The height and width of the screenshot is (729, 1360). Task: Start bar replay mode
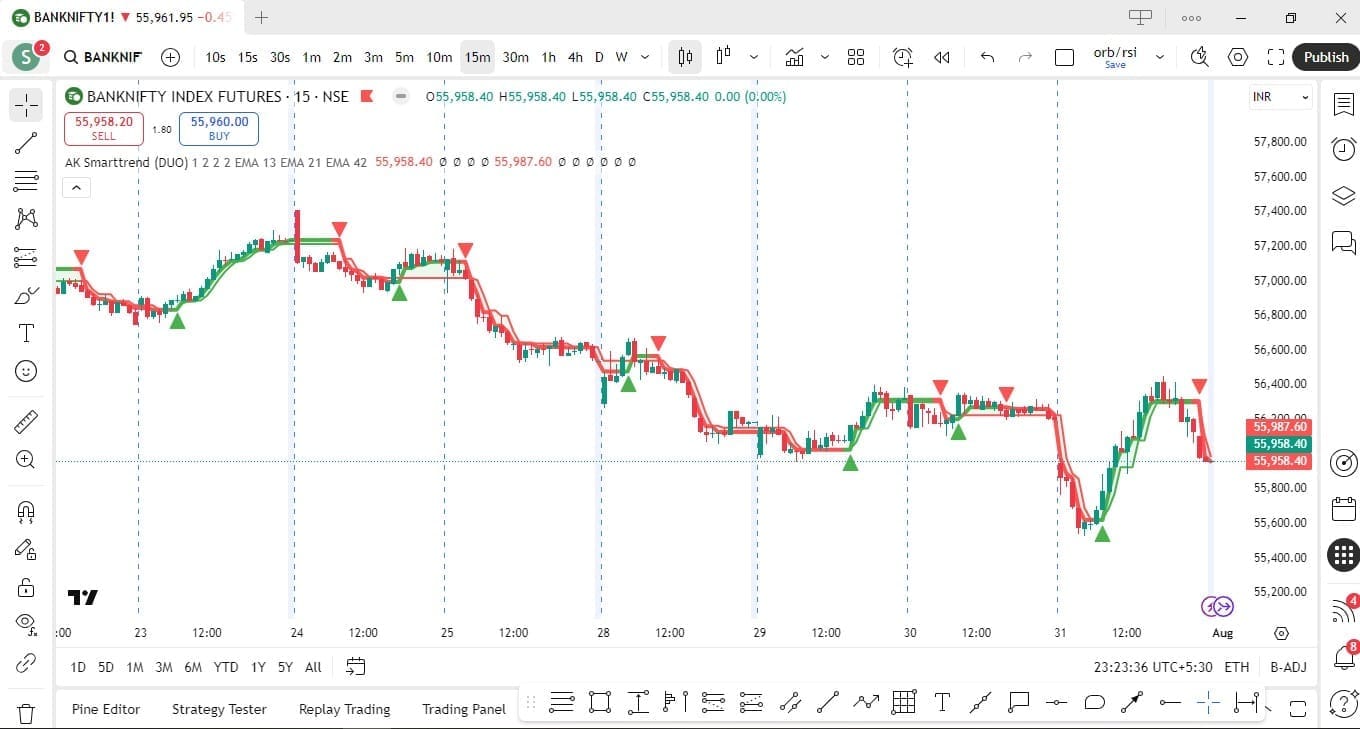[x=942, y=57]
